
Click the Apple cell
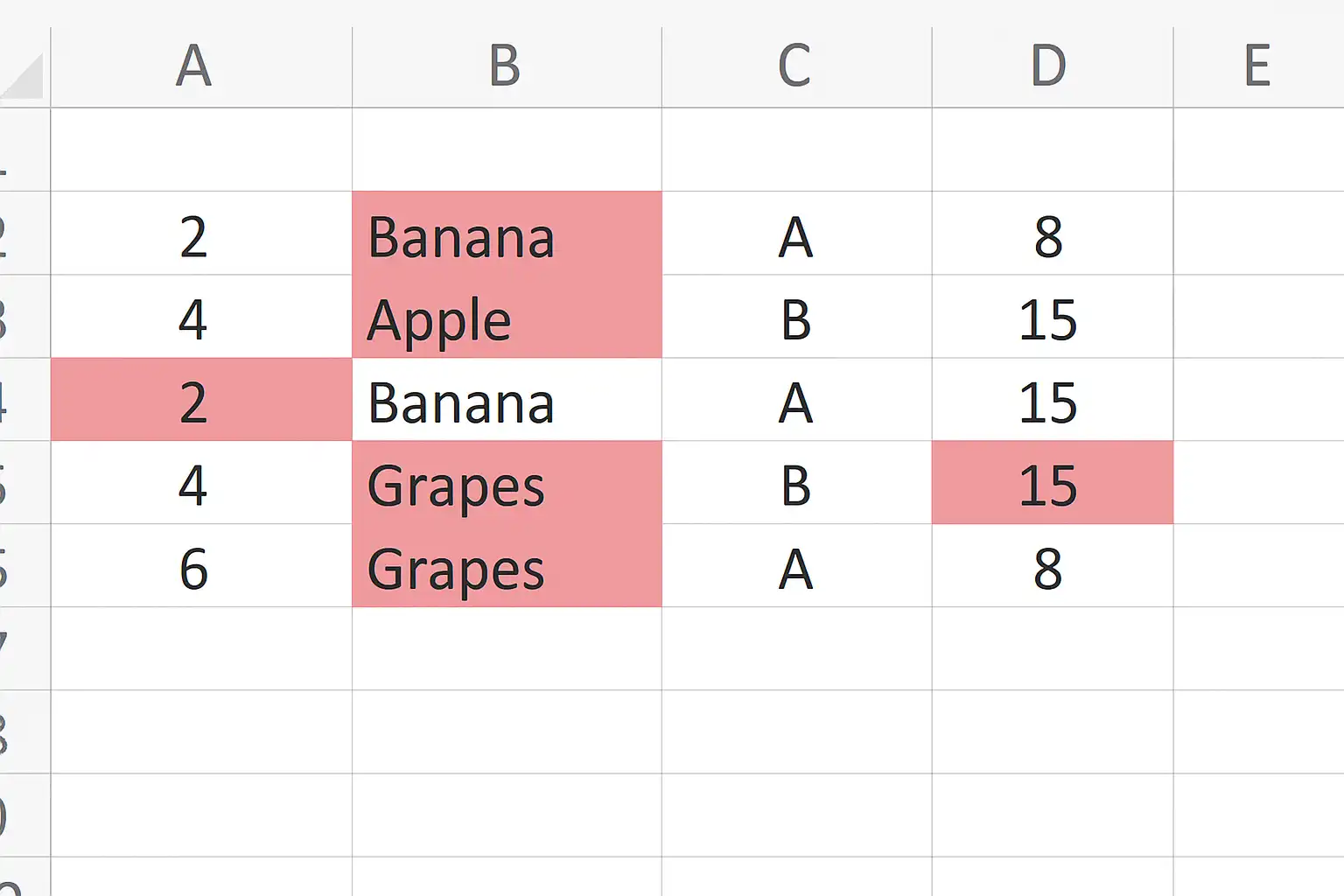point(507,316)
